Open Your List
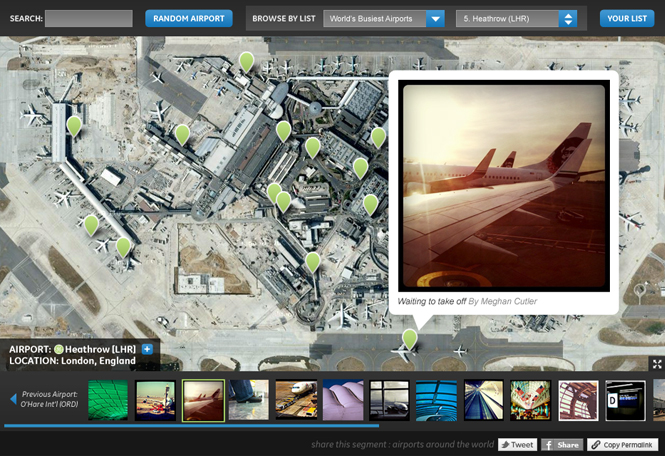The image size is (665, 456). (x=627, y=18)
